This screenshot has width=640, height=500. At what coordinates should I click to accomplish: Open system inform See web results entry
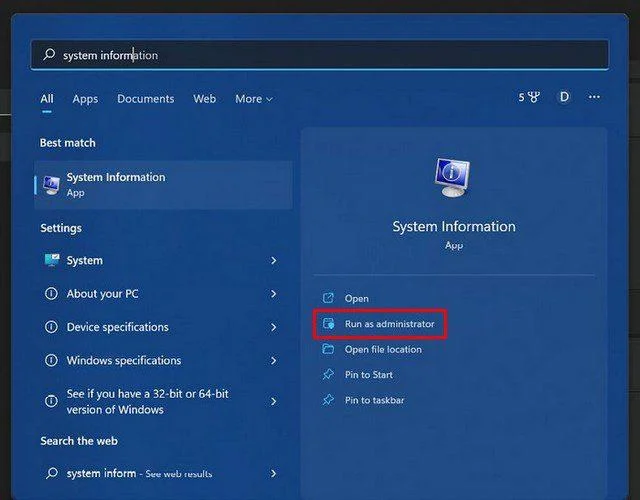(x=163, y=473)
